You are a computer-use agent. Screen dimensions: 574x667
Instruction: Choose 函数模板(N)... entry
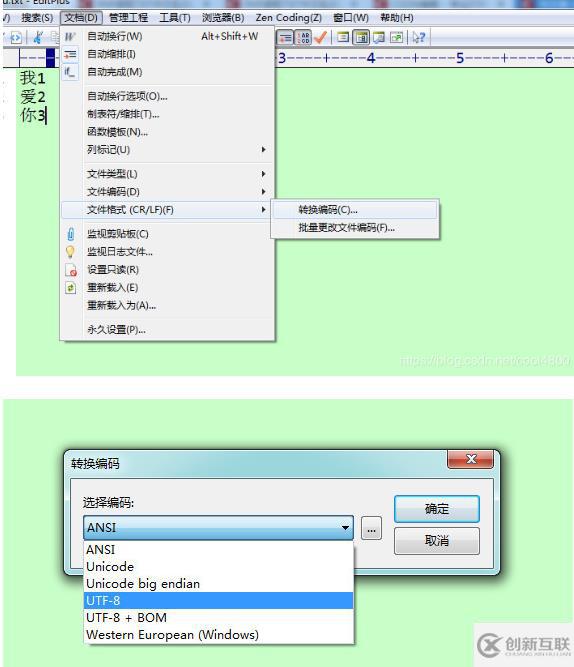click(x=168, y=132)
